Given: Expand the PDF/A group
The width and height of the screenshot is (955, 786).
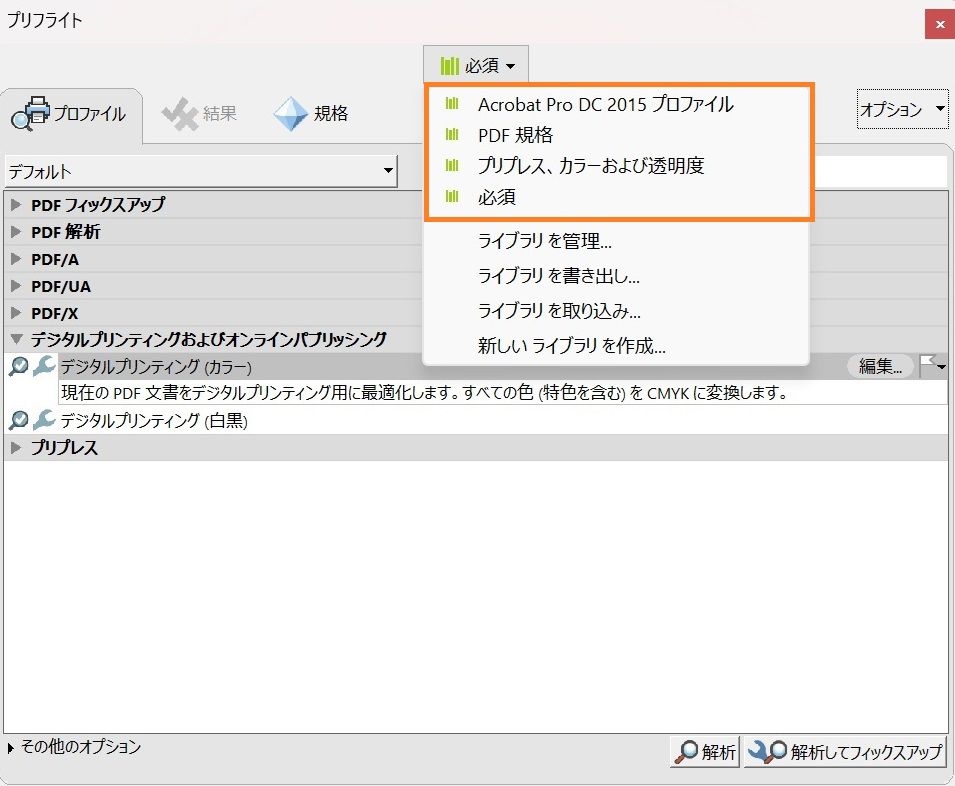Looking at the screenshot, I should (16, 259).
